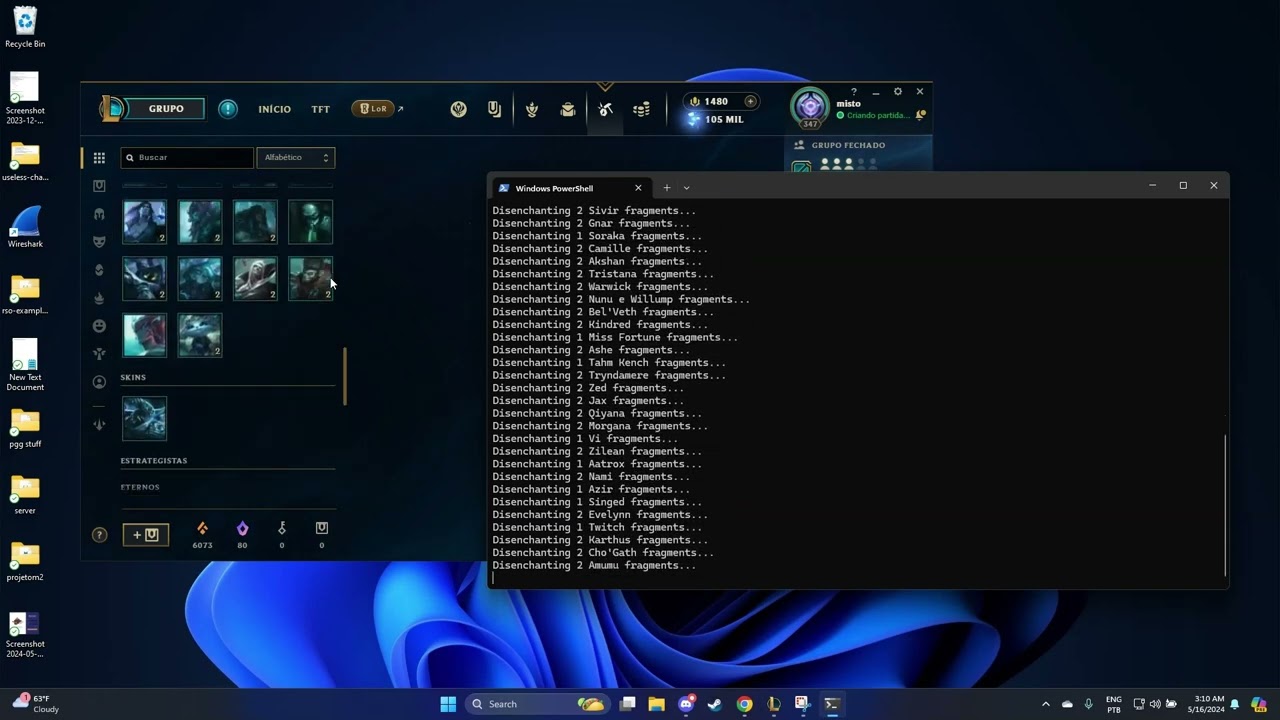Open the Hextech Crafting hammer icon

605,109
